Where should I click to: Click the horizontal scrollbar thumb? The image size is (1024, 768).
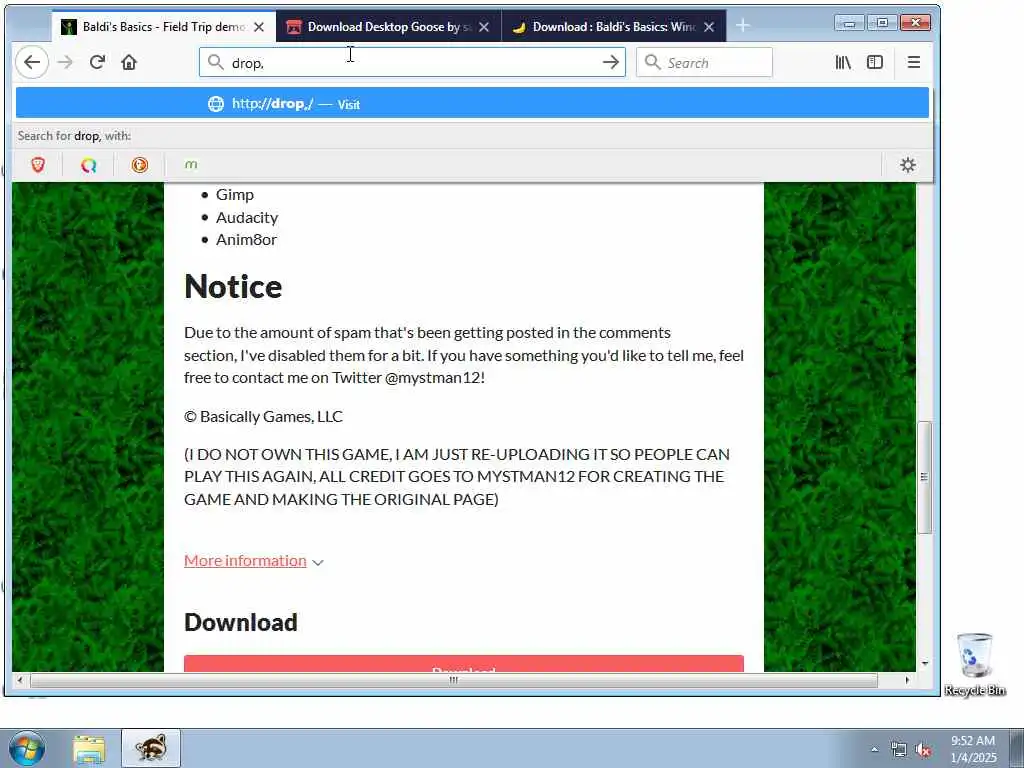pos(453,680)
